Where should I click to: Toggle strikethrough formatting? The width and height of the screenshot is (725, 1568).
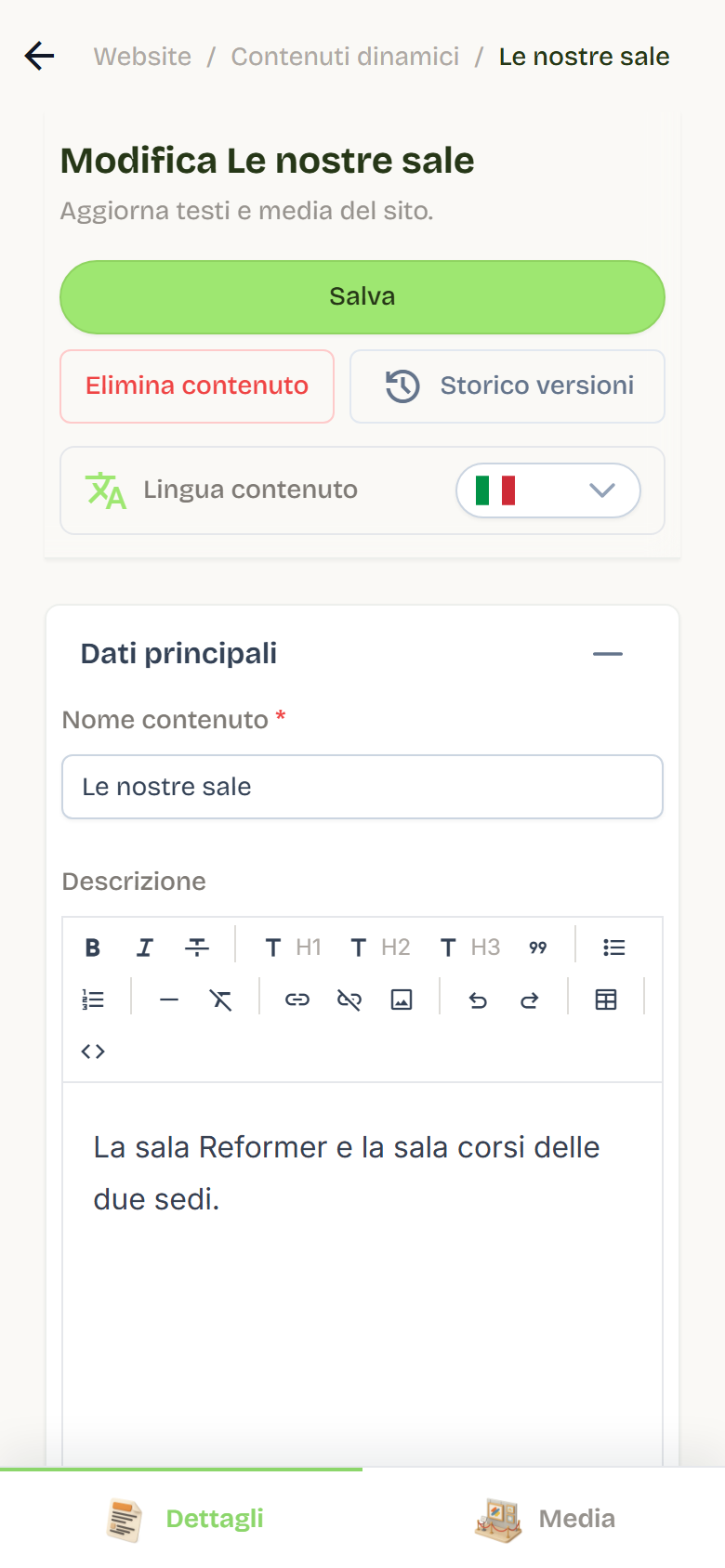point(197,947)
